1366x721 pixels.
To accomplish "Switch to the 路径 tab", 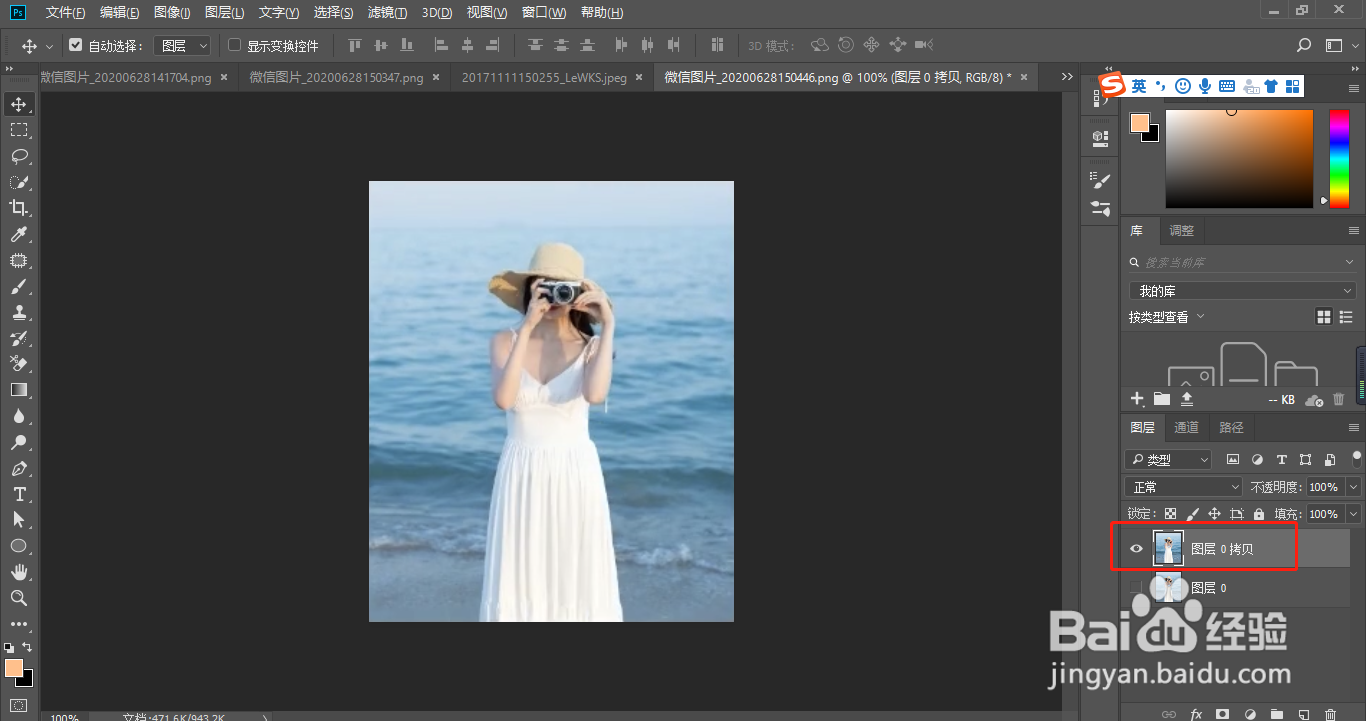I will [x=1231, y=427].
